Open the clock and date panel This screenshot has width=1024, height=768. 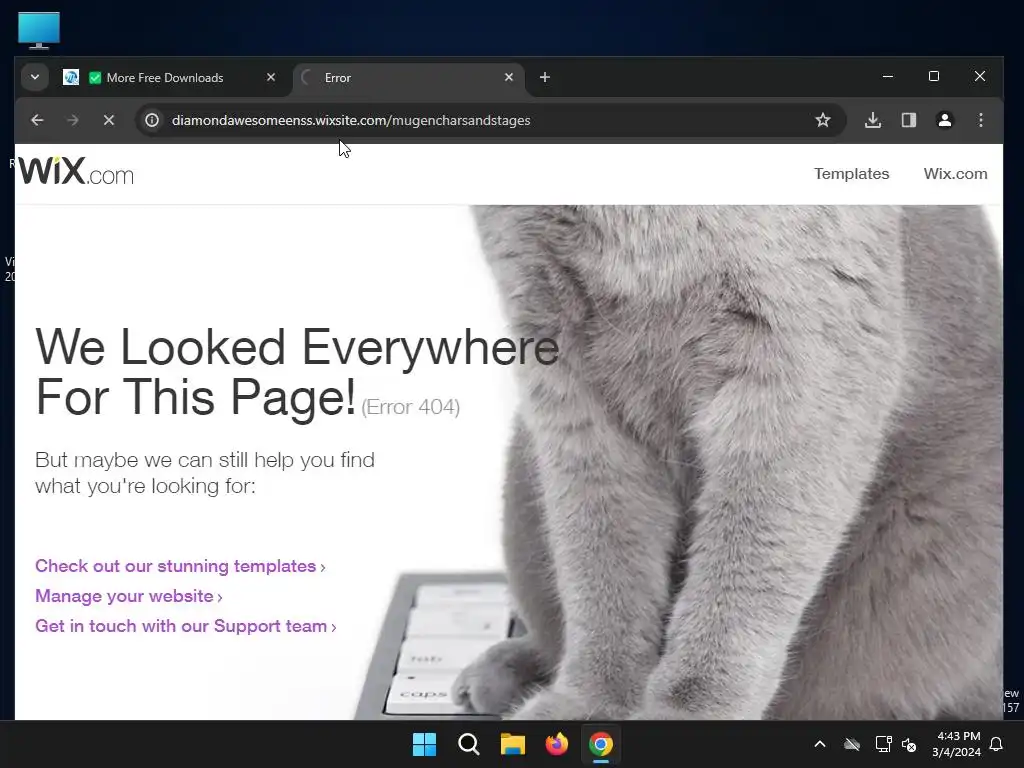[957, 744]
